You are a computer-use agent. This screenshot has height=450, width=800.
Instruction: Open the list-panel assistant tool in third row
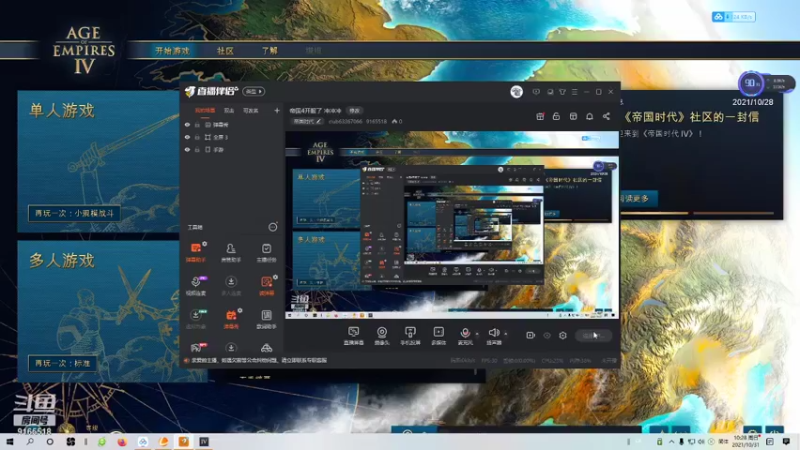pos(266,319)
